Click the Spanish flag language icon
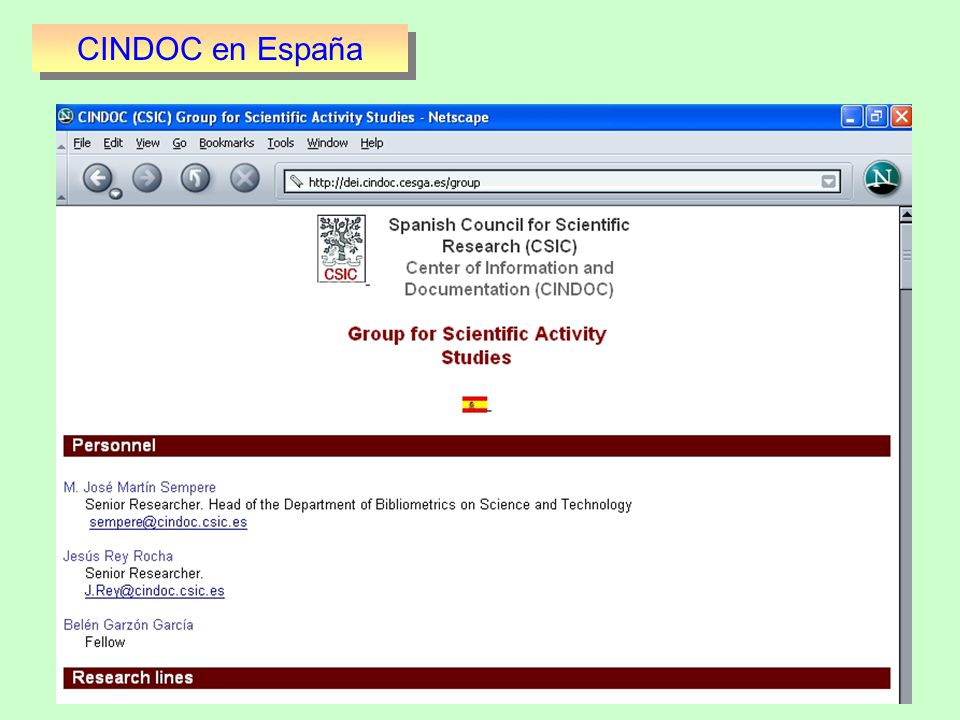960x720 pixels. pyautogui.click(x=475, y=405)
